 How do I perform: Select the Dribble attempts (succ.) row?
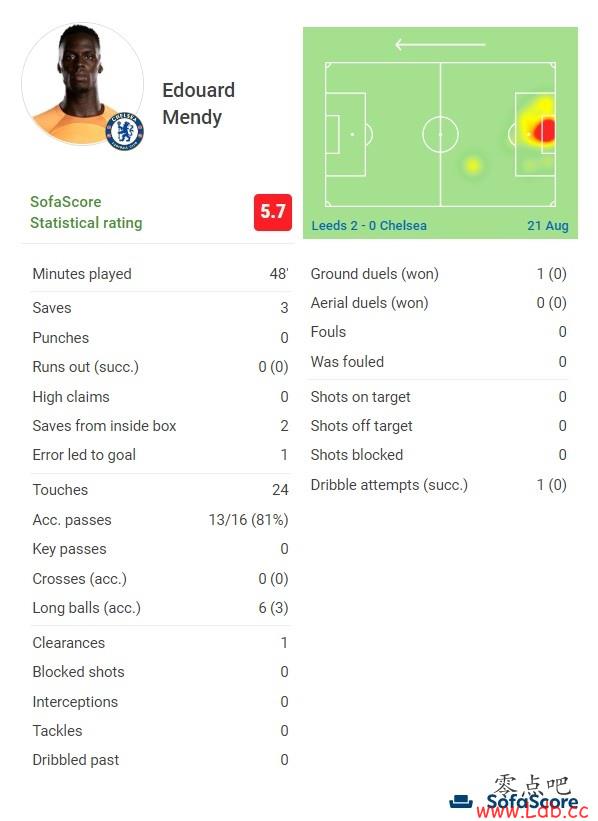pos(439,485)
